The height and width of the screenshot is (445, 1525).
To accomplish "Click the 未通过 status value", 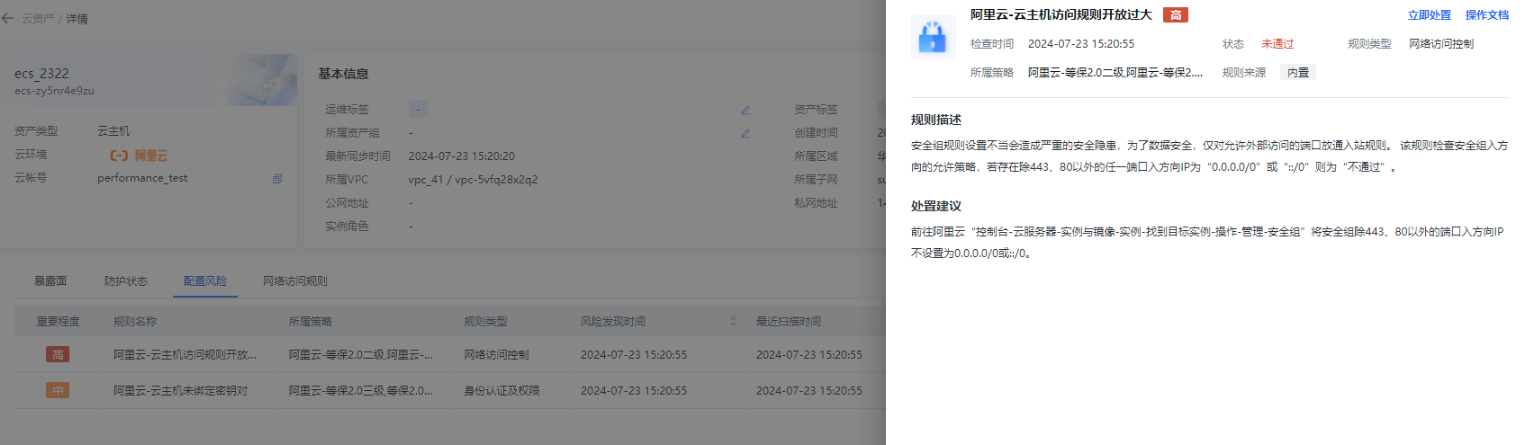I will [1277, 44].
